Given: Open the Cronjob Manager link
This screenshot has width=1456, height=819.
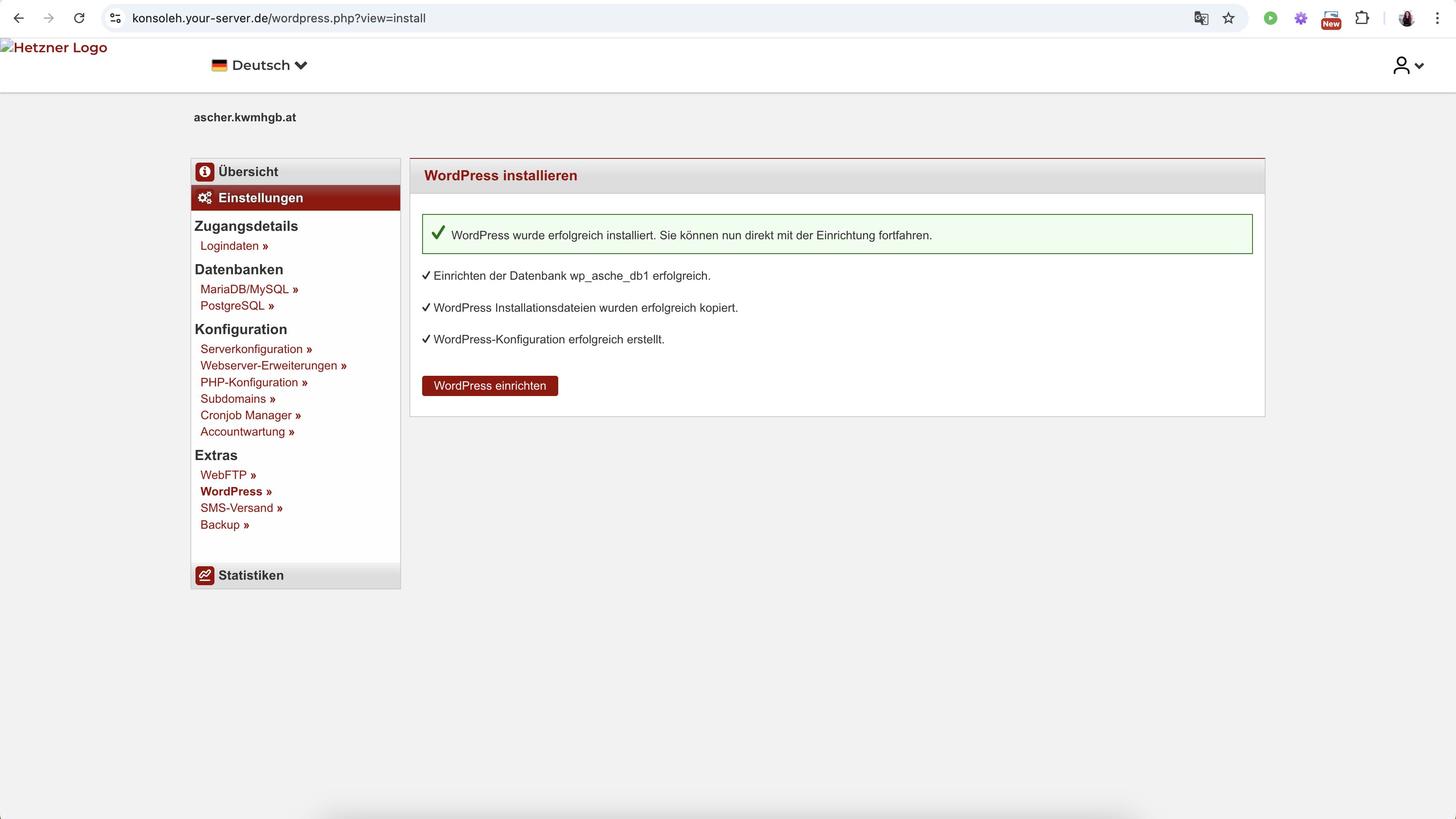Looking at the screenshot, I should [250, 415].
